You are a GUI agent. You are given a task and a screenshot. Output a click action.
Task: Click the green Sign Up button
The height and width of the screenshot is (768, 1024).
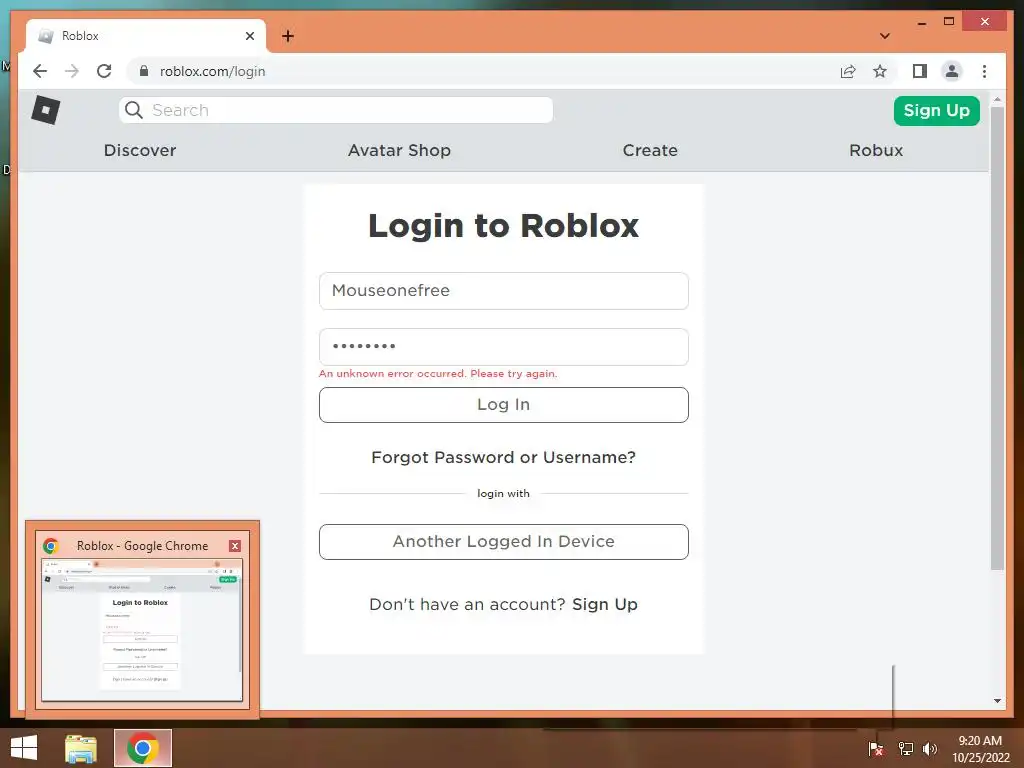pos(936,110)
